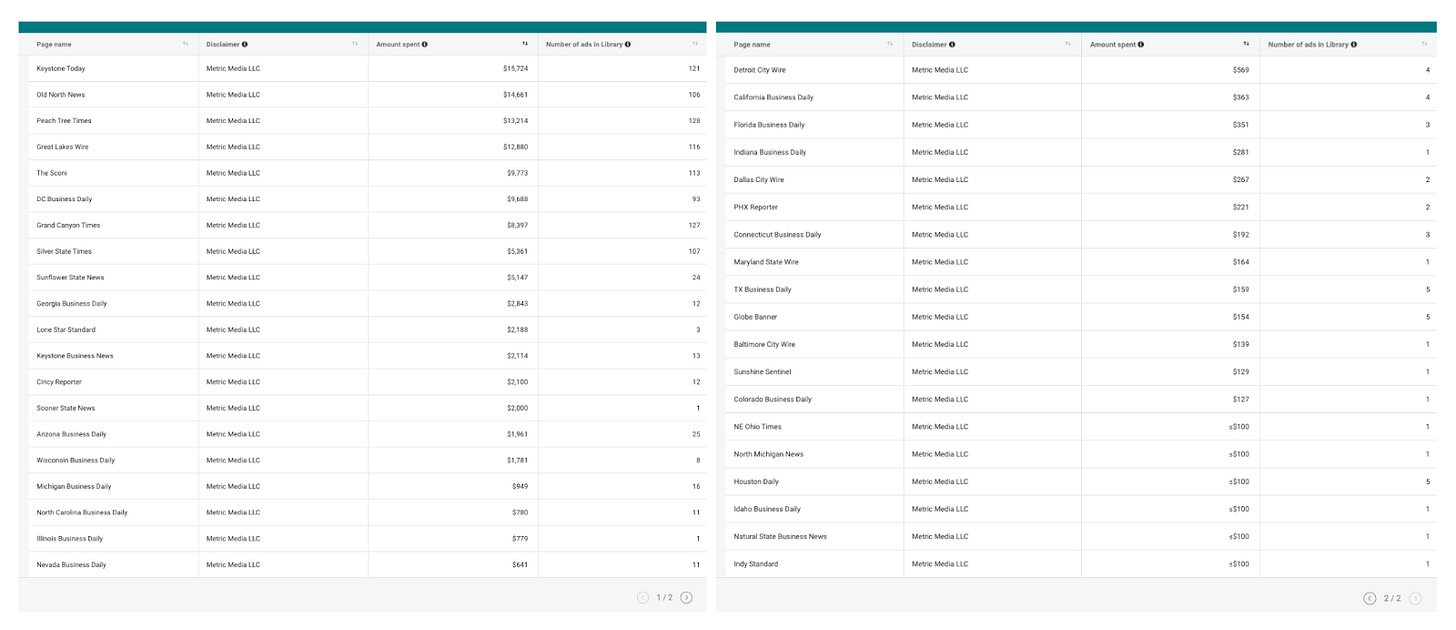Select Keystone Business News page name
Screen dimensions: 1456x630
pyautogui.click(x=75, y=356)
